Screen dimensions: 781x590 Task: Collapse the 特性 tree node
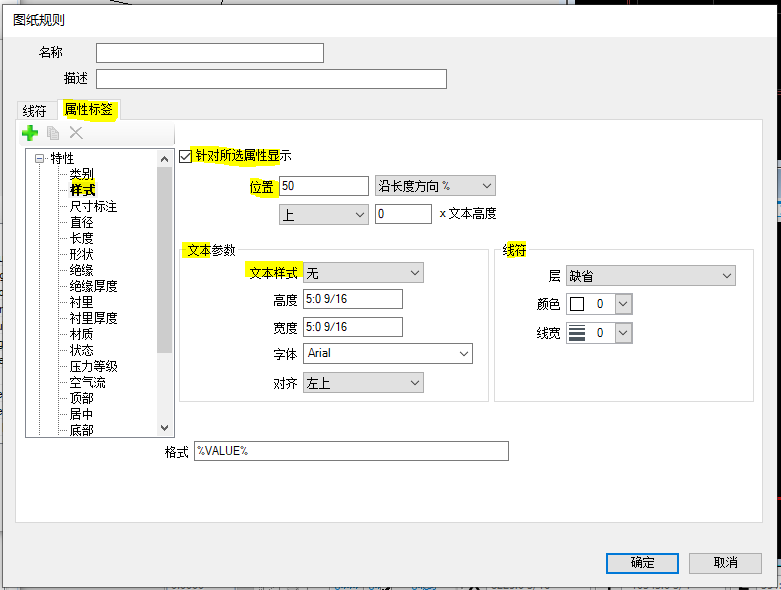(x=39, y=159)
